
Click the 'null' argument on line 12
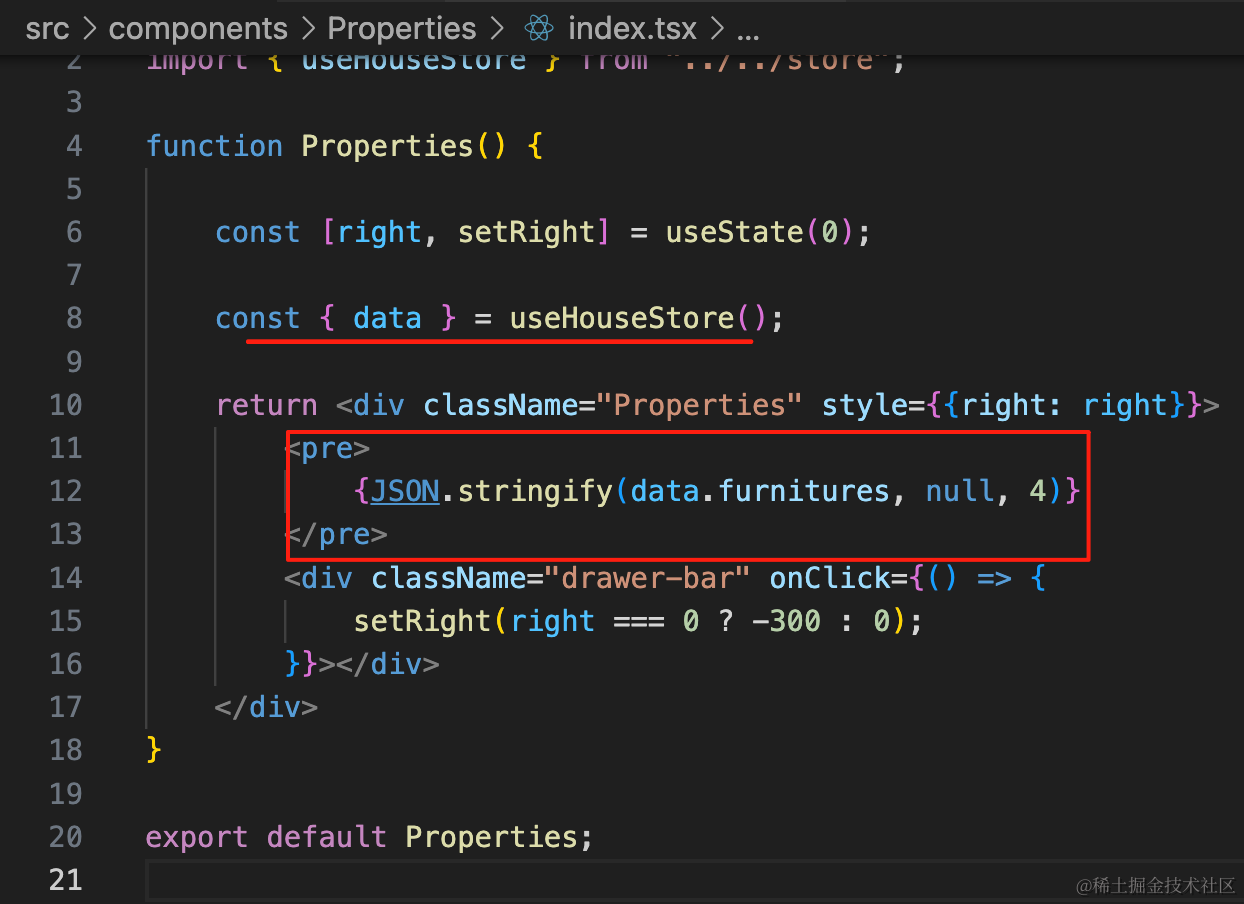pyautogui.click(x=960, y=491)
